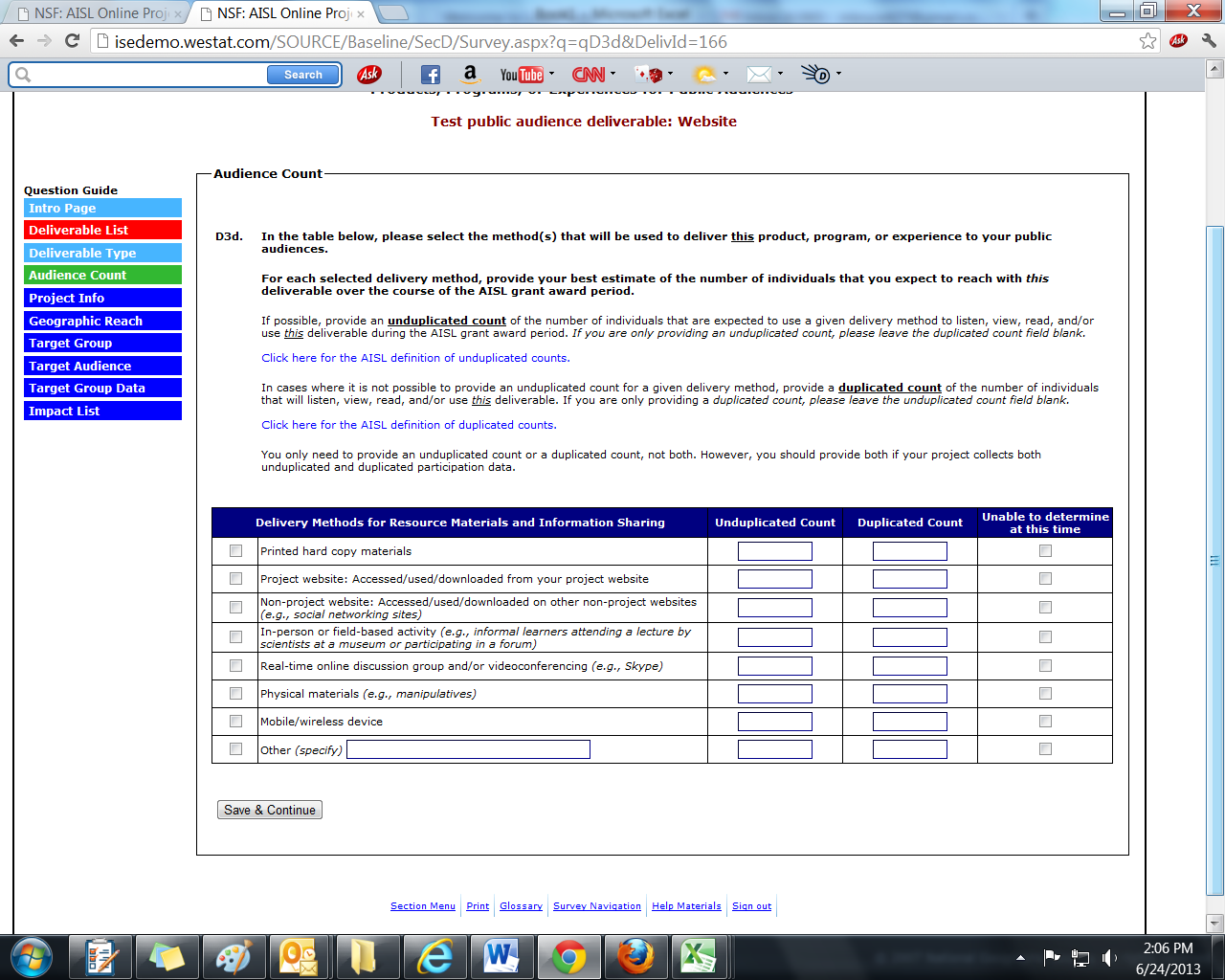Reload the page with the refresh icon

72,41
